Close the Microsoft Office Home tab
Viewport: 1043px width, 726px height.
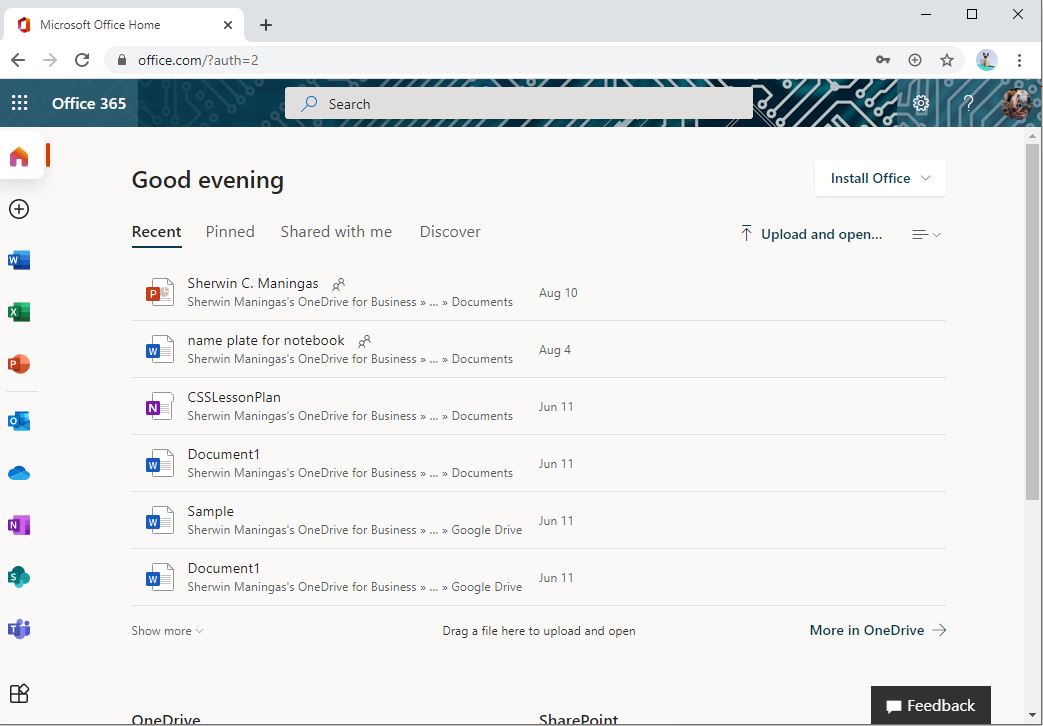(x=227, y=25)
